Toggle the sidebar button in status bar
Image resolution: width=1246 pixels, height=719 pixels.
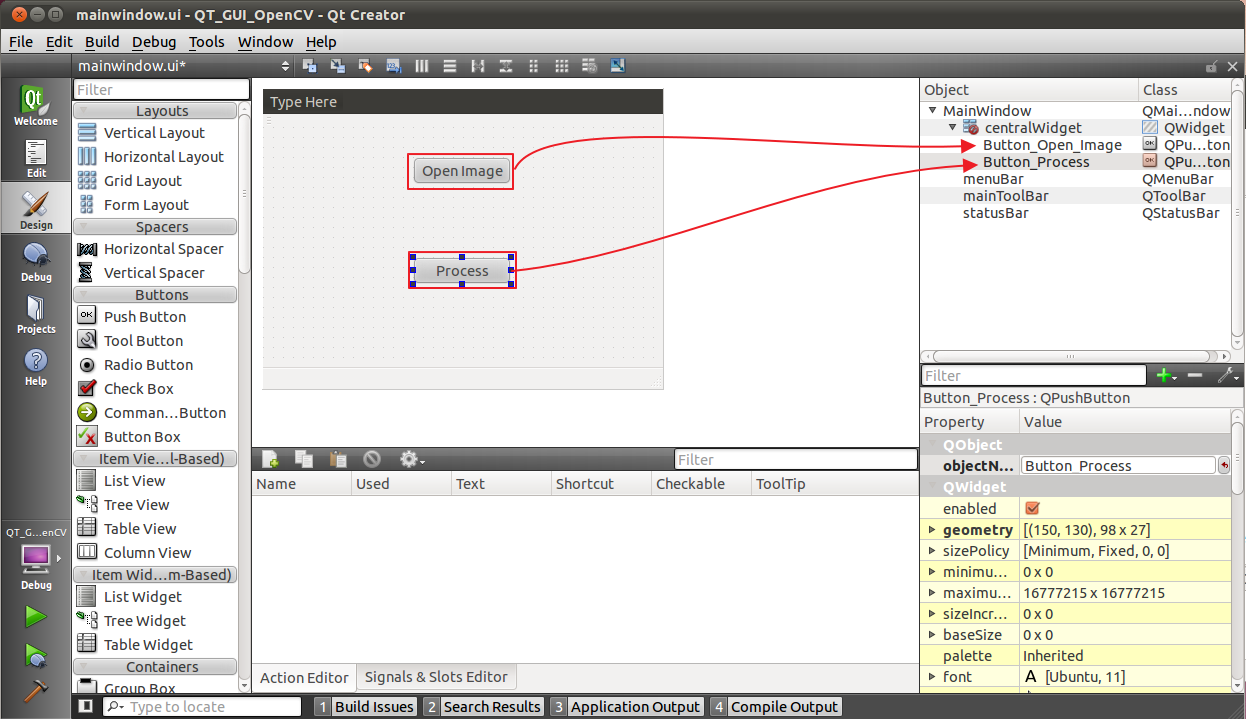pyautogui.click(x=86, y=707)
